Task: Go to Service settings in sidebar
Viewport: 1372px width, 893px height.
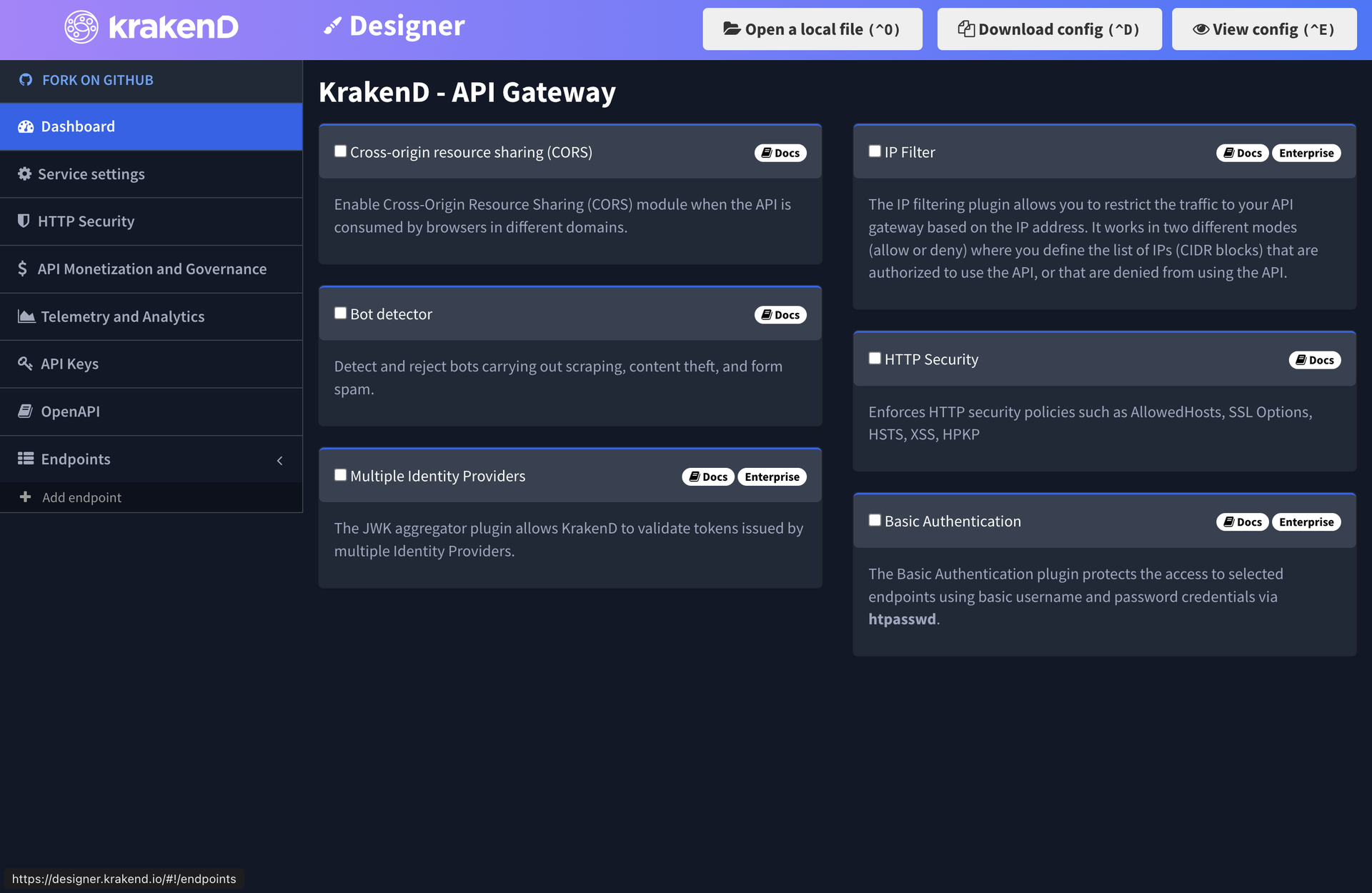Action: [x=151, y=174]
